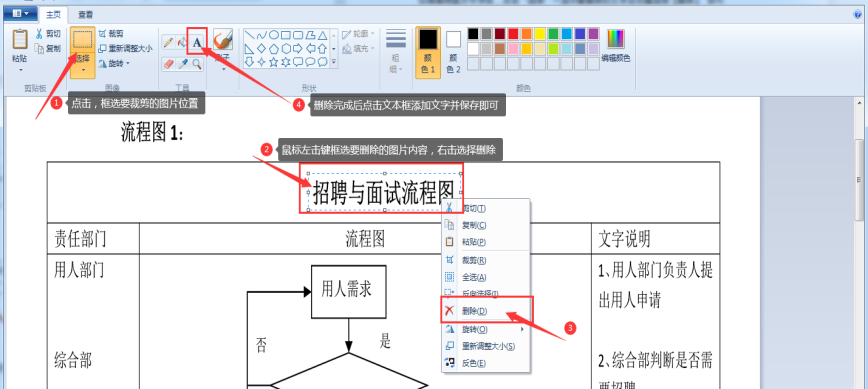Image resolution: width=868 pixels, height=389 pixels.
Task: Open Rotate (旋转(O)) submenu in context menu
Action: click(x=485, y=329)
